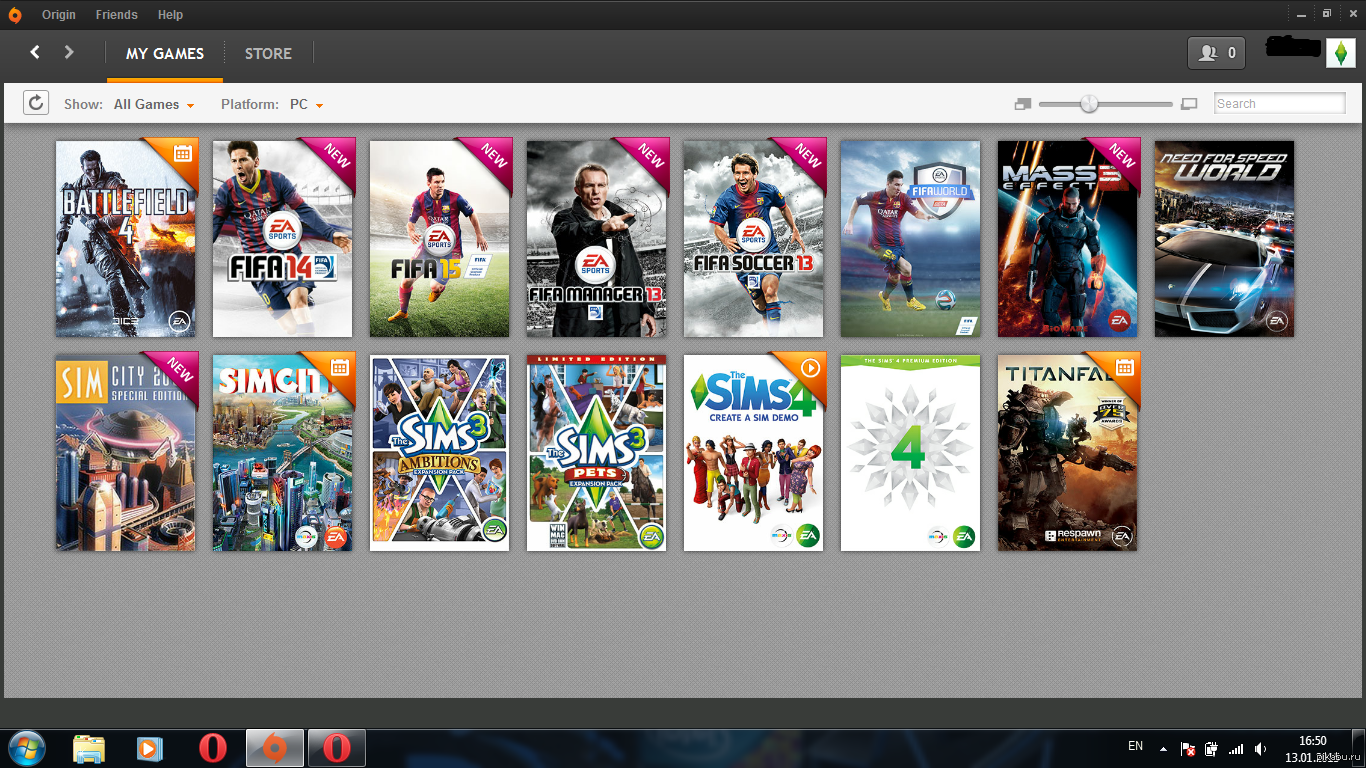Select the SimCity game tile
The image size is (1366, 768).
pos(282,452)
